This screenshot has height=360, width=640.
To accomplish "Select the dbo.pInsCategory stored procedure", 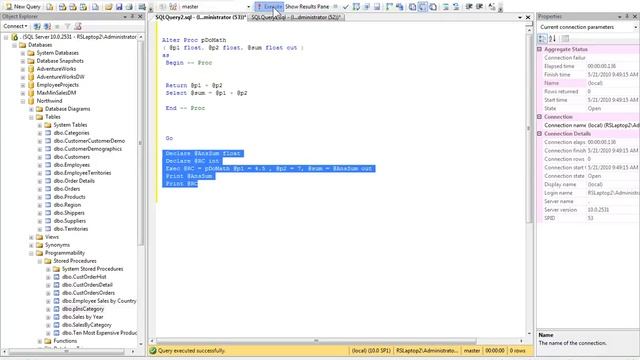I will pos(83,309).
